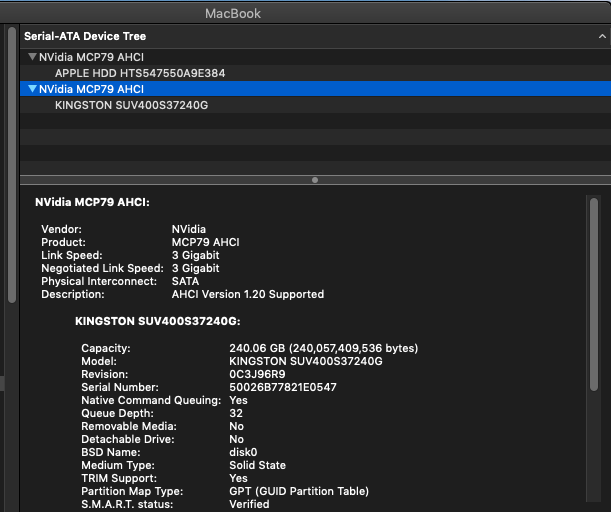
Task: Click the Capacity: label
Action: click(106, 348)
